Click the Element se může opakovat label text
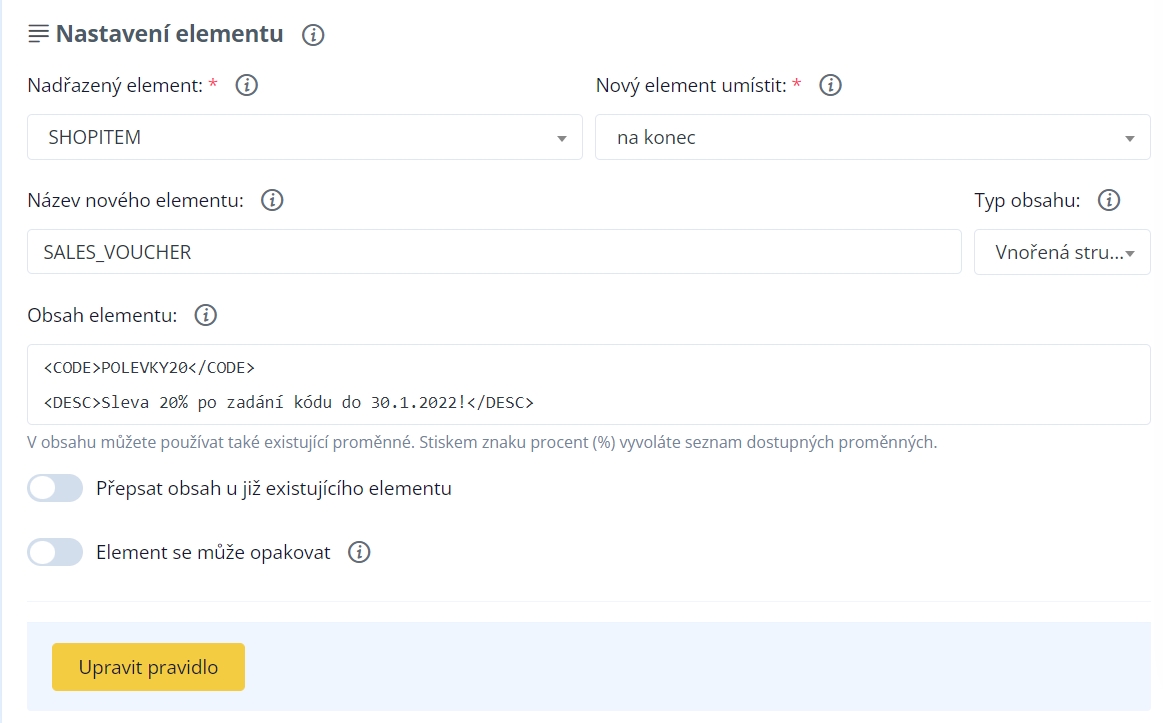The width and height of the screenshot is (1163, 723). pos(213,552)
